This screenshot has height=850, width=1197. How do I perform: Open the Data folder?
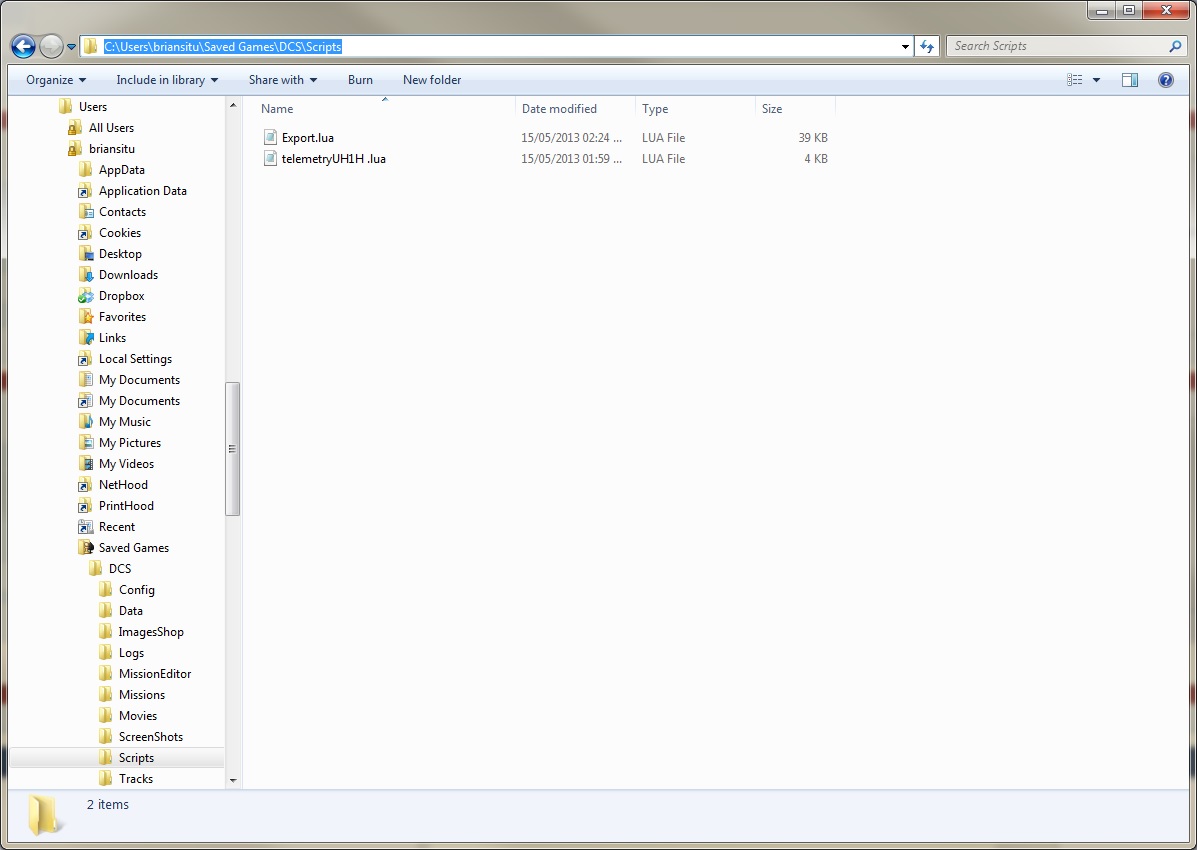click(x=131, y=611)
